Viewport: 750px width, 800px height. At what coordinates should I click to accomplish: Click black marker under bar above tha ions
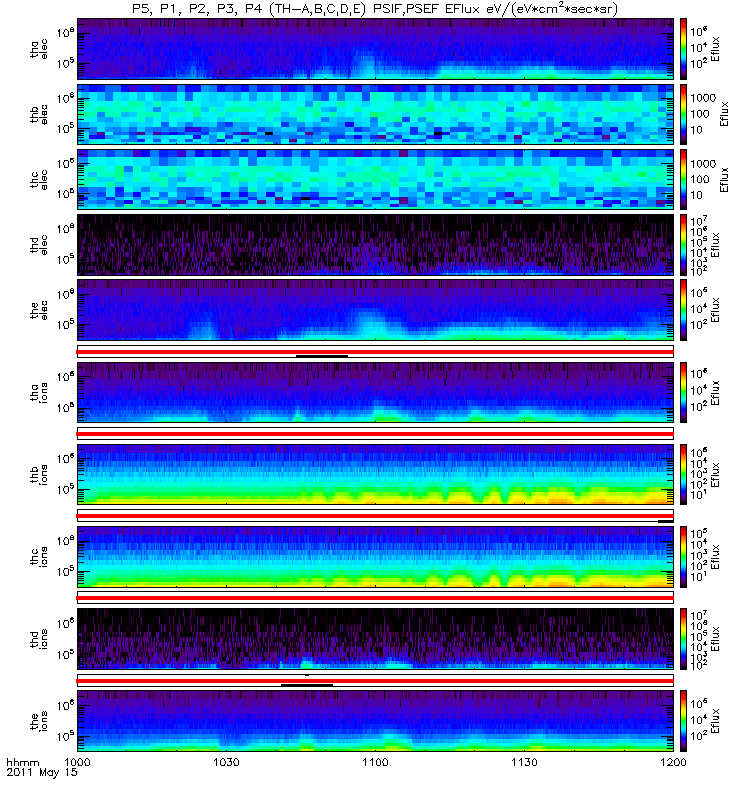322,356
